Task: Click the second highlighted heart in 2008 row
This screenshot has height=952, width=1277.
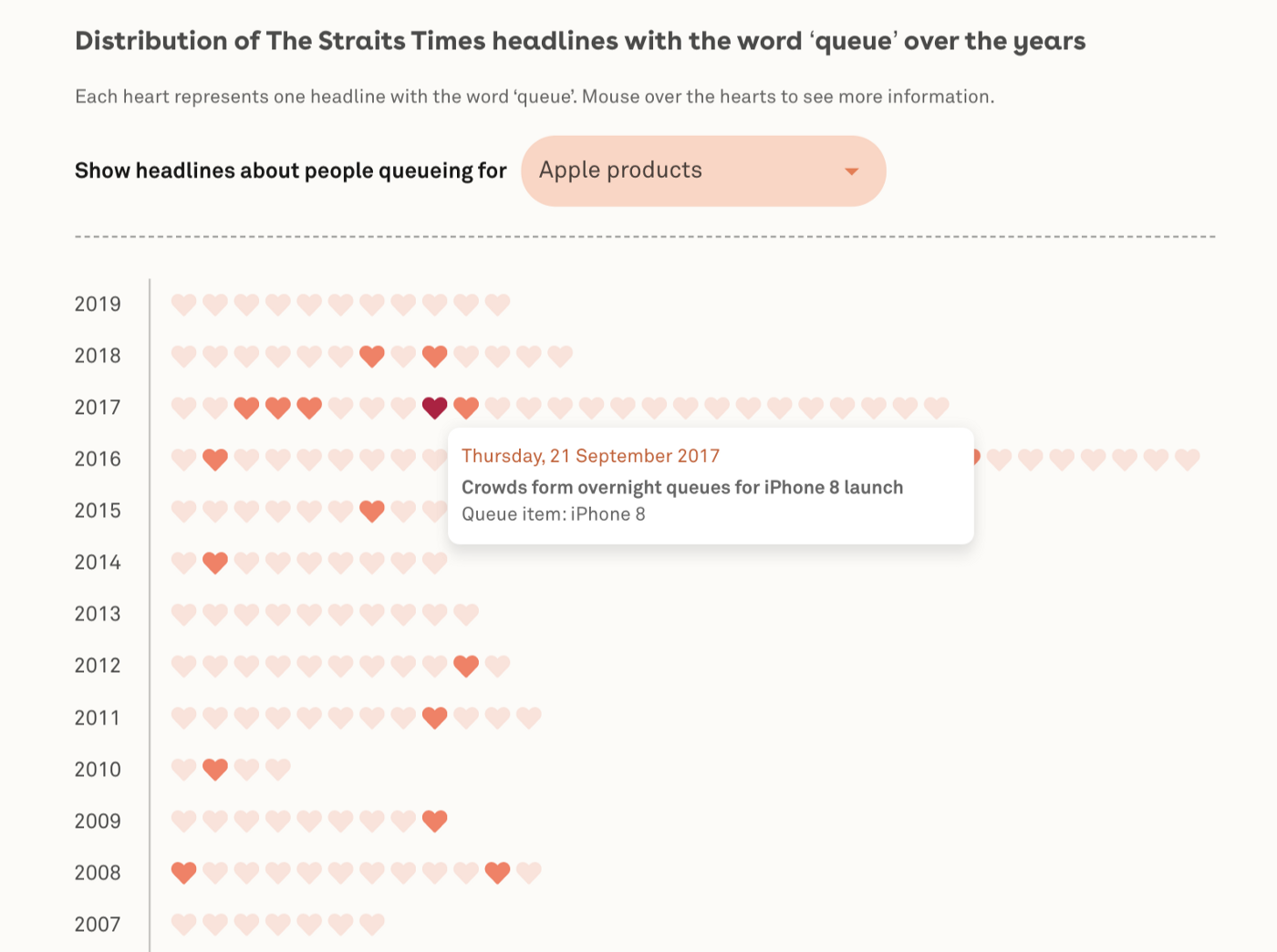Action: tap(497, 873)
